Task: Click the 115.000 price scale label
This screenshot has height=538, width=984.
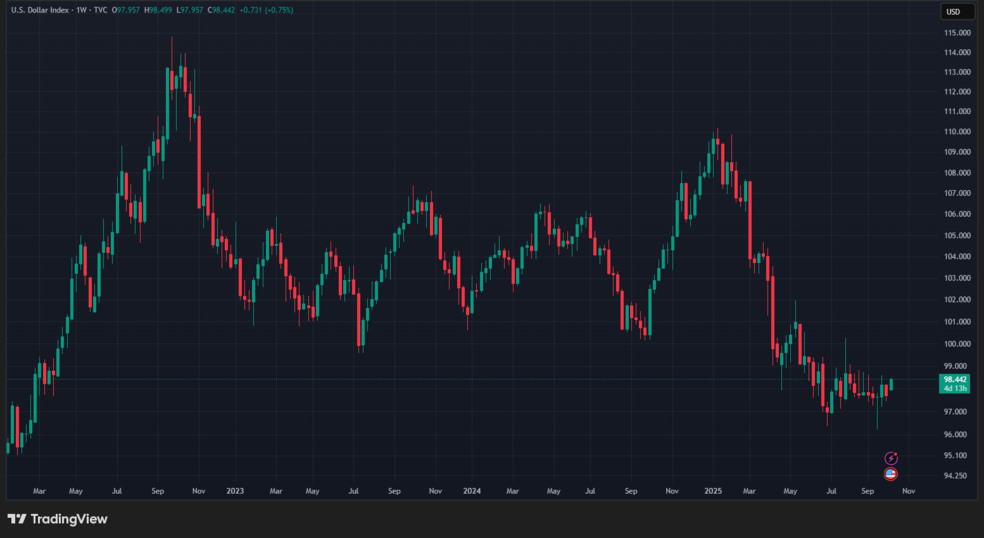Action: (957, 32)
